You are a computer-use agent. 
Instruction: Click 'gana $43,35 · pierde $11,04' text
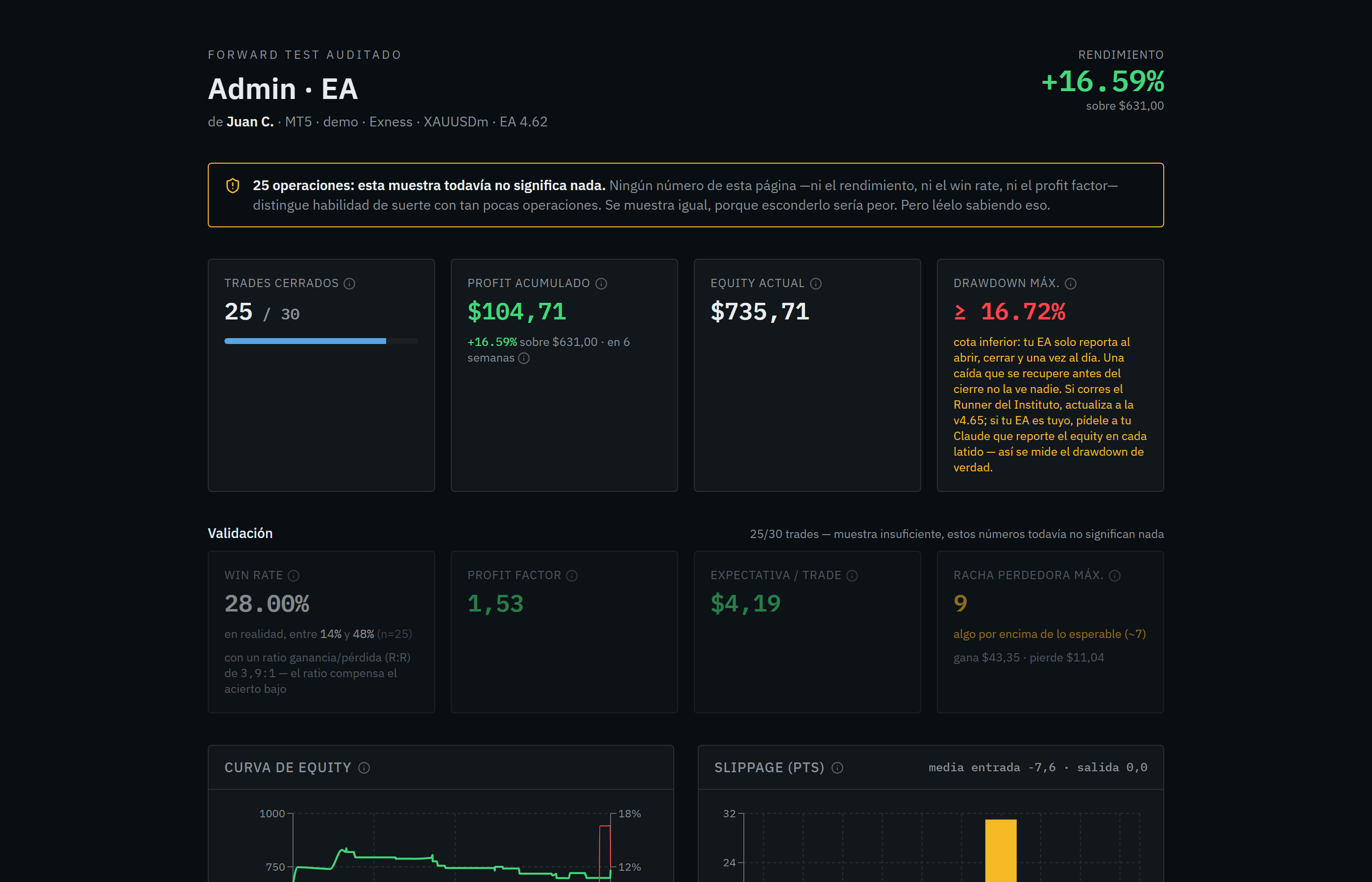pyautogui.click(x=1029, y=658)
